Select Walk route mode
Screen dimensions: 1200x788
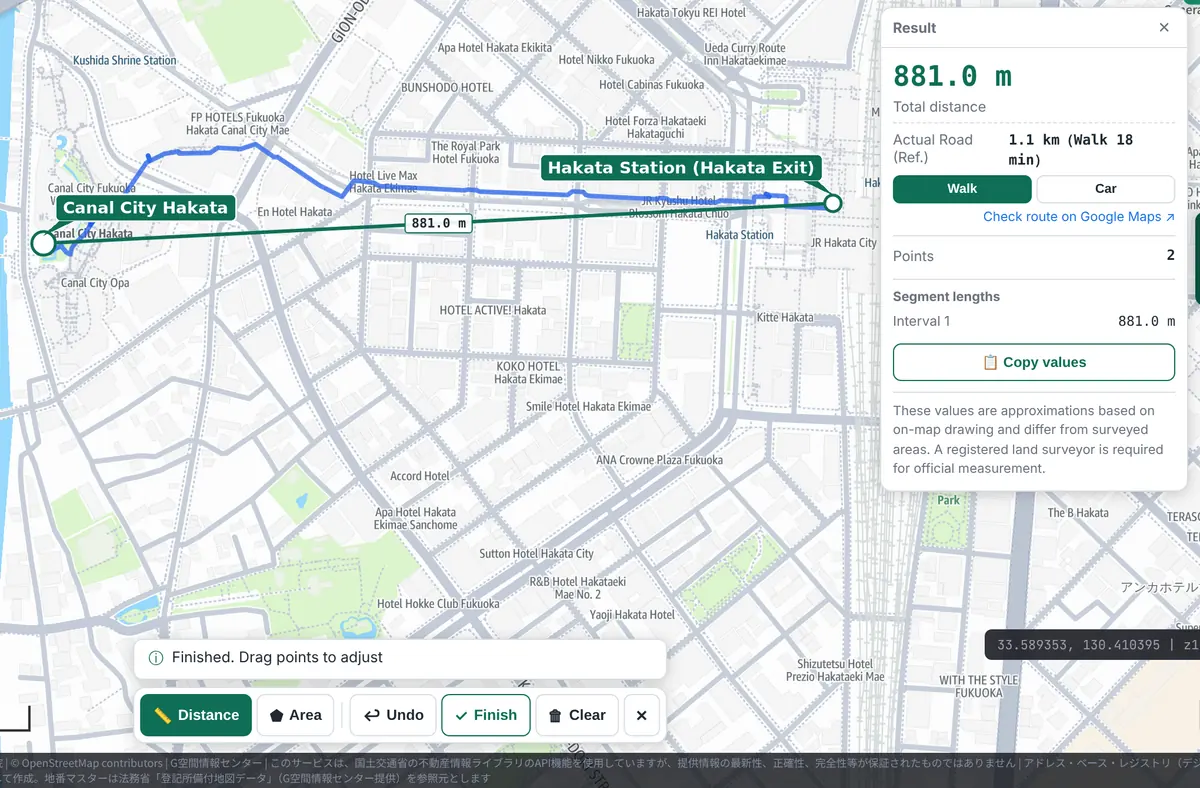[962, 189]
